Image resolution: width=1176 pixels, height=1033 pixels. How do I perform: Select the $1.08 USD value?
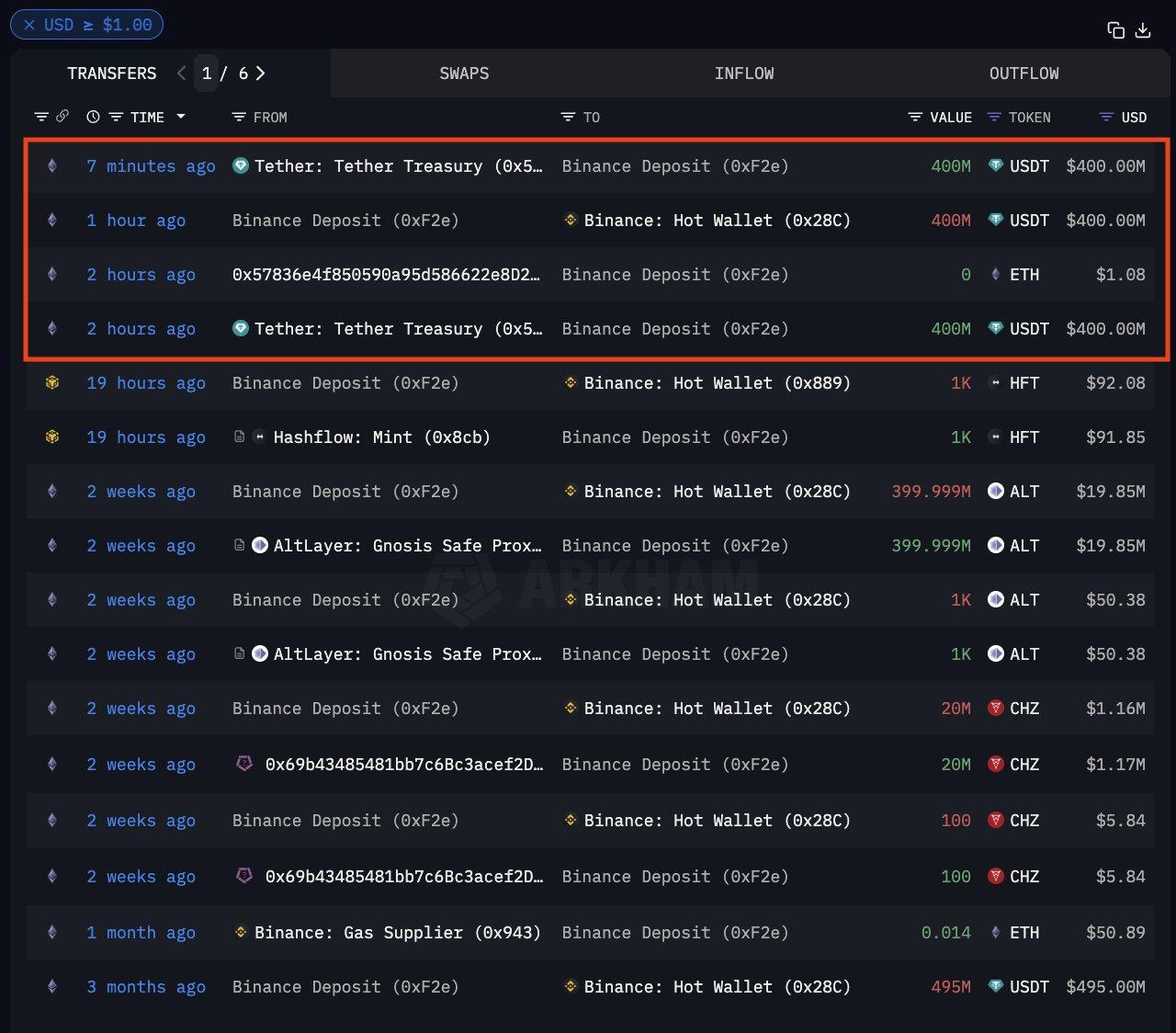coord(1120,275)
